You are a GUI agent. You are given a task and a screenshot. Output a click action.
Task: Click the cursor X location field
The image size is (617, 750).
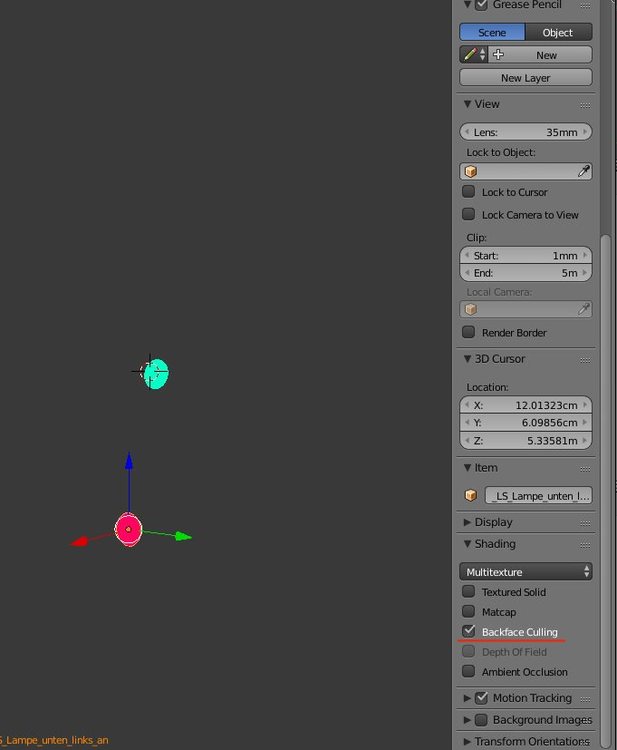[526, 405]
